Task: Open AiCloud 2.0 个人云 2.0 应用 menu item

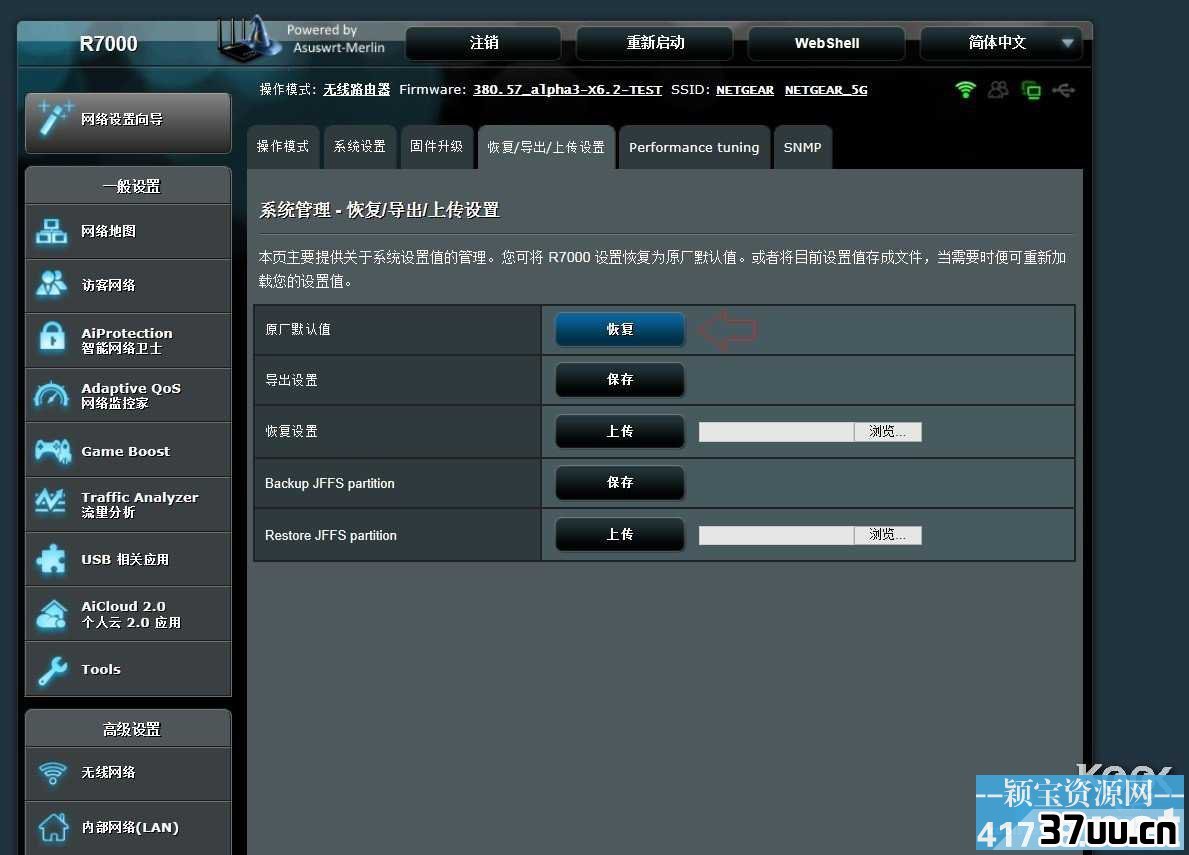Action: tap(128, 614)
